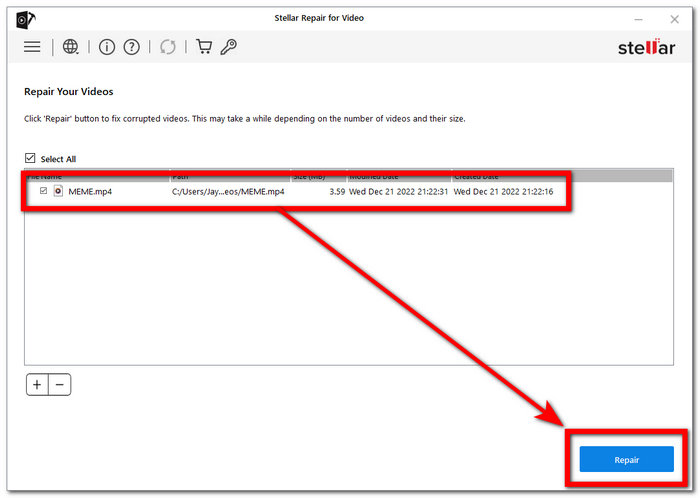Add a video with plus button
Image resolution: width=700 pixels, height=498 pixels.
(x=37, y=385)
